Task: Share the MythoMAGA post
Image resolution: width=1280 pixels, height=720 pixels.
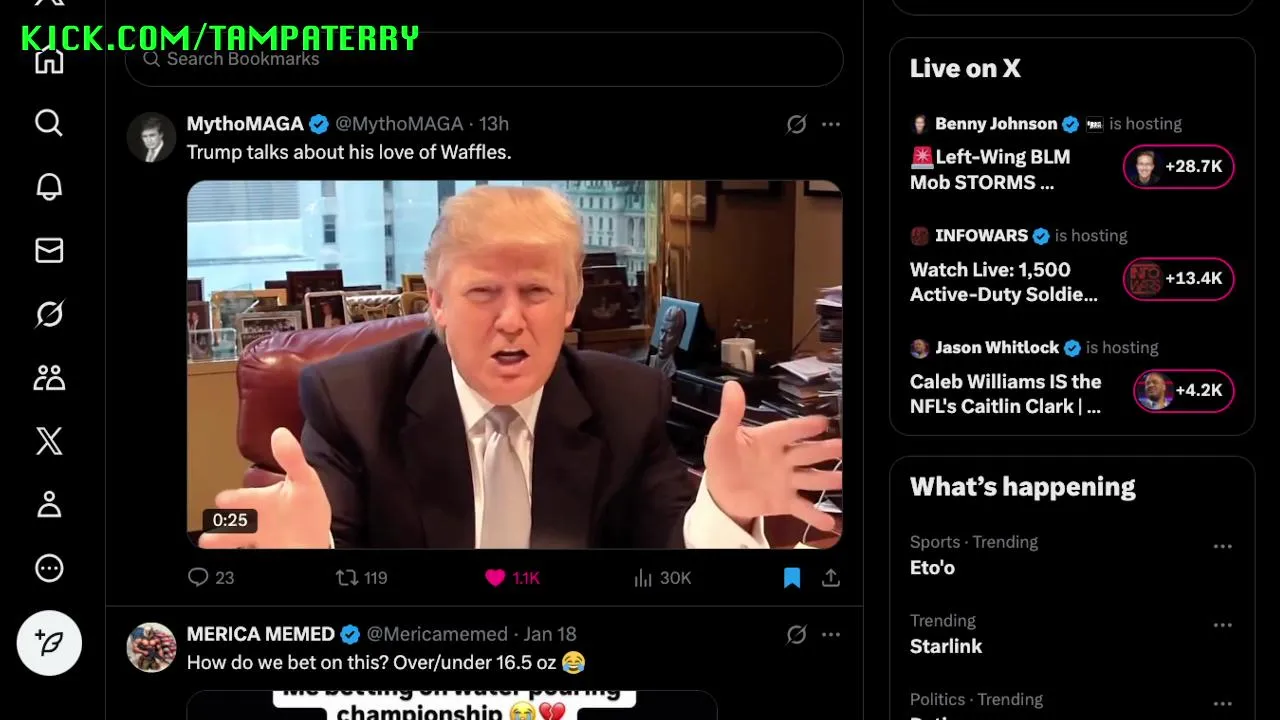Action: point(831,578)
